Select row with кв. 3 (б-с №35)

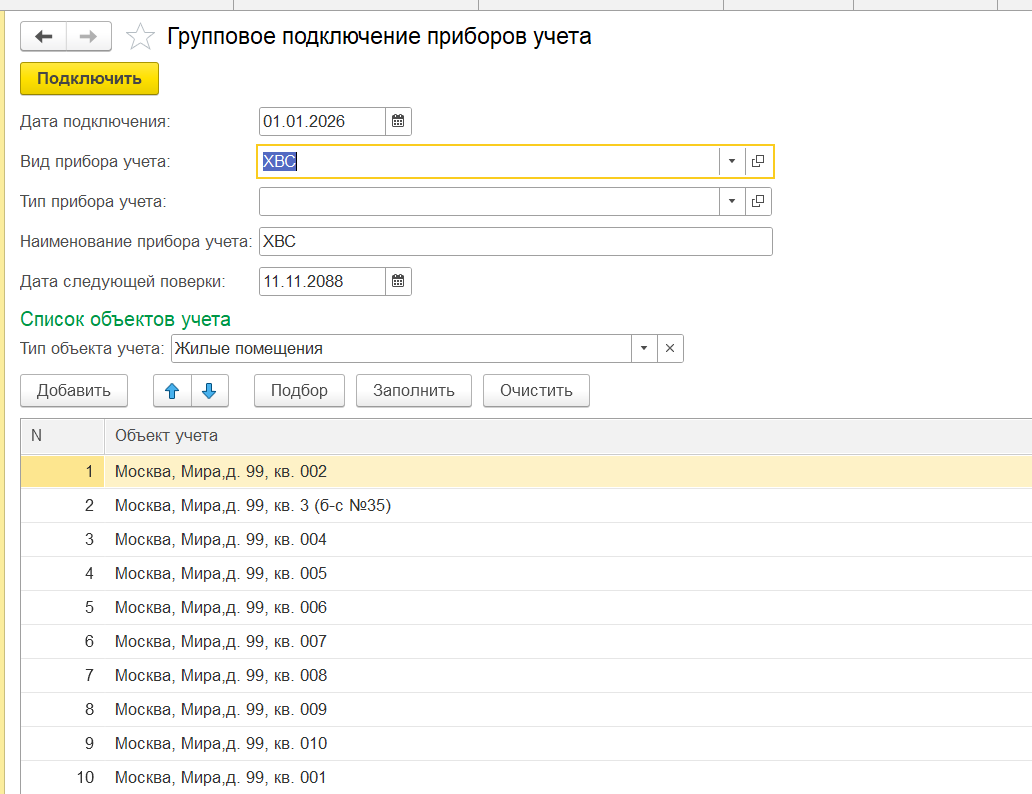point(253,506)
